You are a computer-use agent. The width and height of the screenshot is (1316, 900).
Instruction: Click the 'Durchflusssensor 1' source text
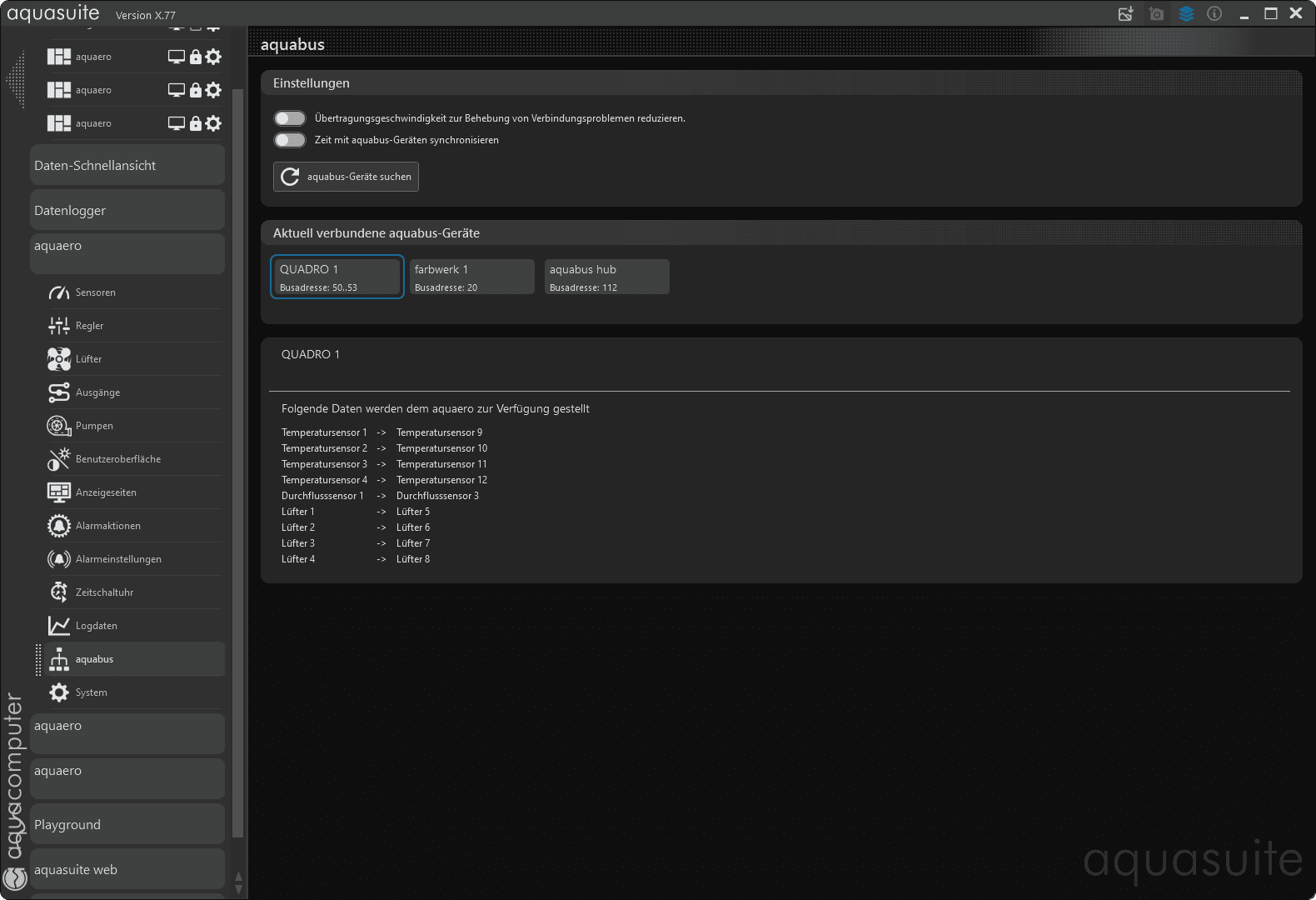click(322, 496)
